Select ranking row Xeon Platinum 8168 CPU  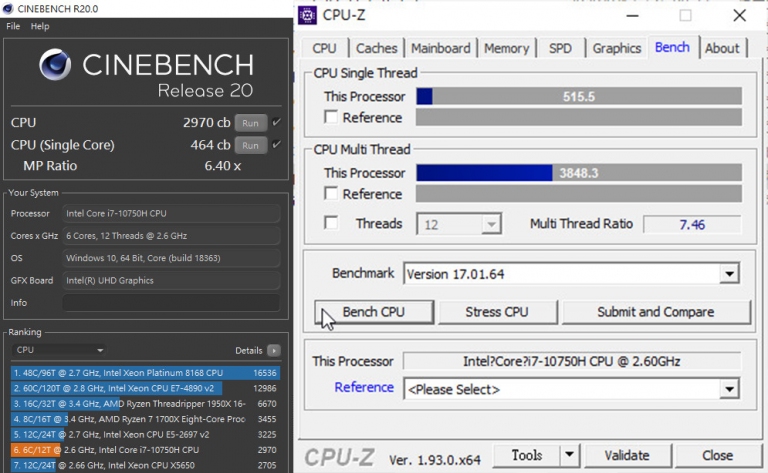[145, 373]
